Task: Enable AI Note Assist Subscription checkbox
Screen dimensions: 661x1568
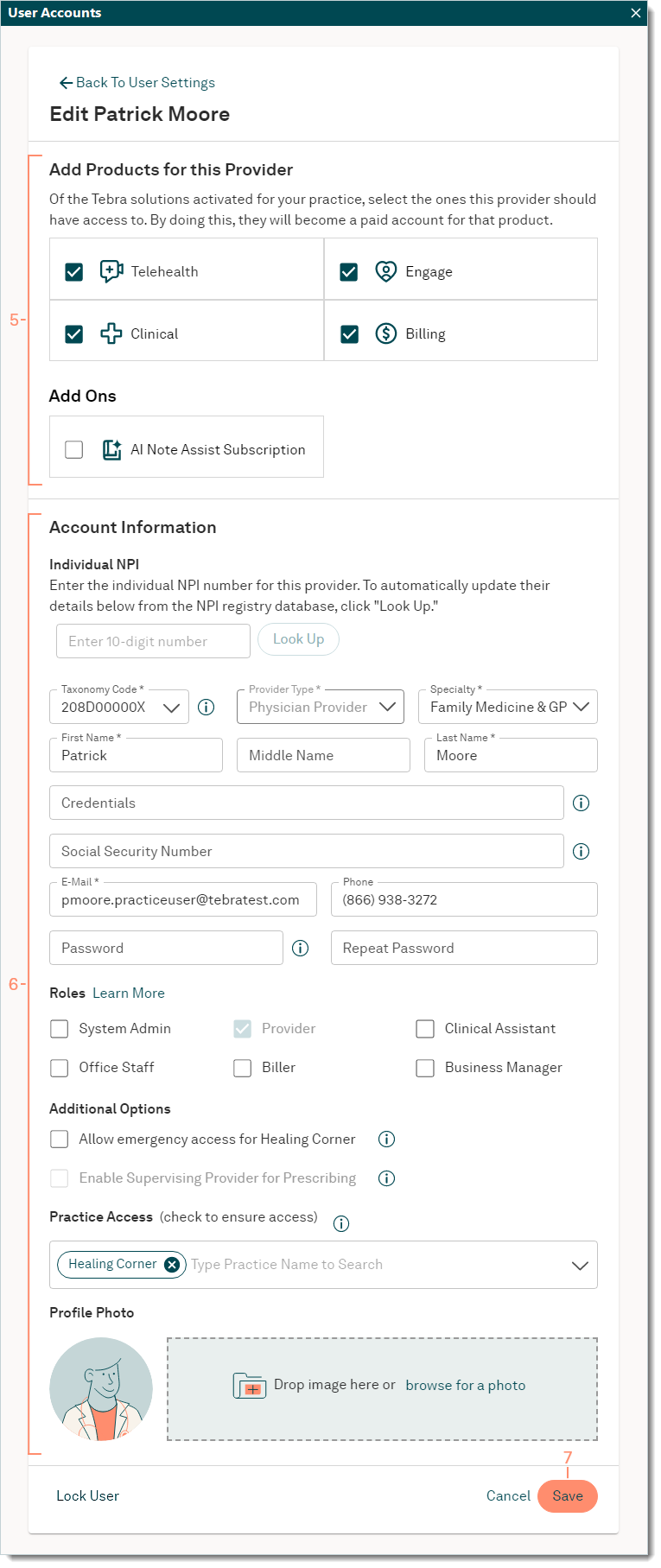Action: (74, 450)
